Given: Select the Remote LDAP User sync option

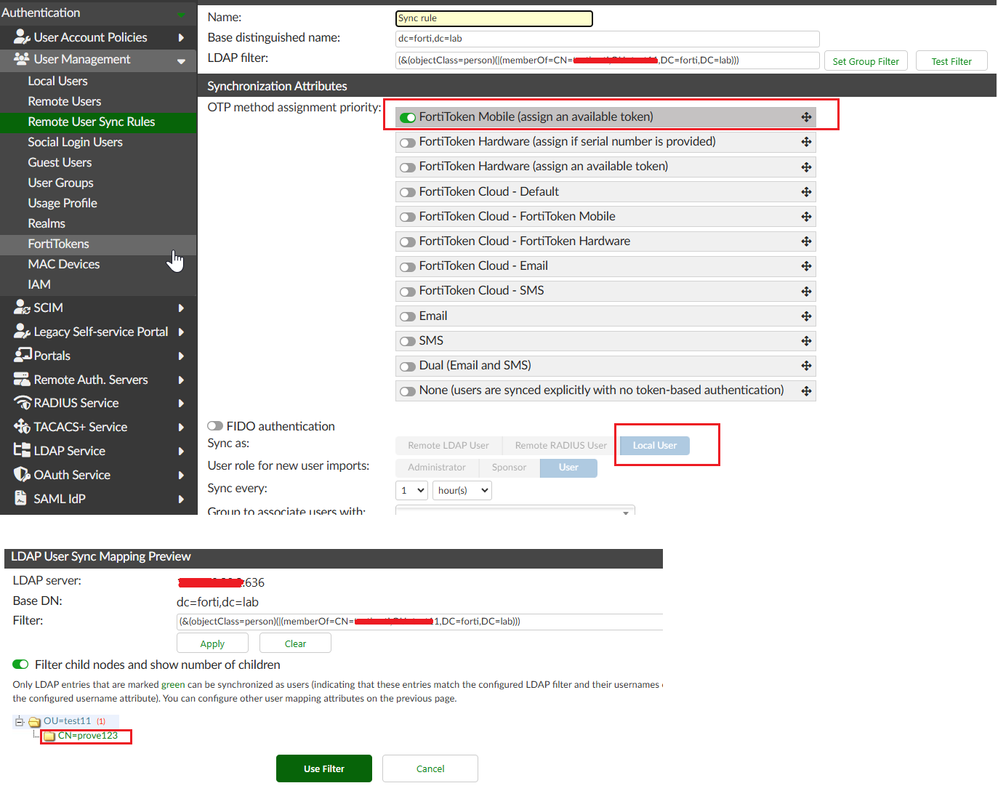Looking at the screenshot, I should [x=449, y=445].
